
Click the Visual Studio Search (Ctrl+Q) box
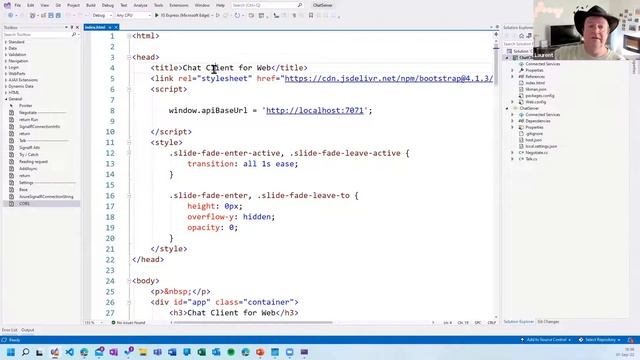pos(267,5)
